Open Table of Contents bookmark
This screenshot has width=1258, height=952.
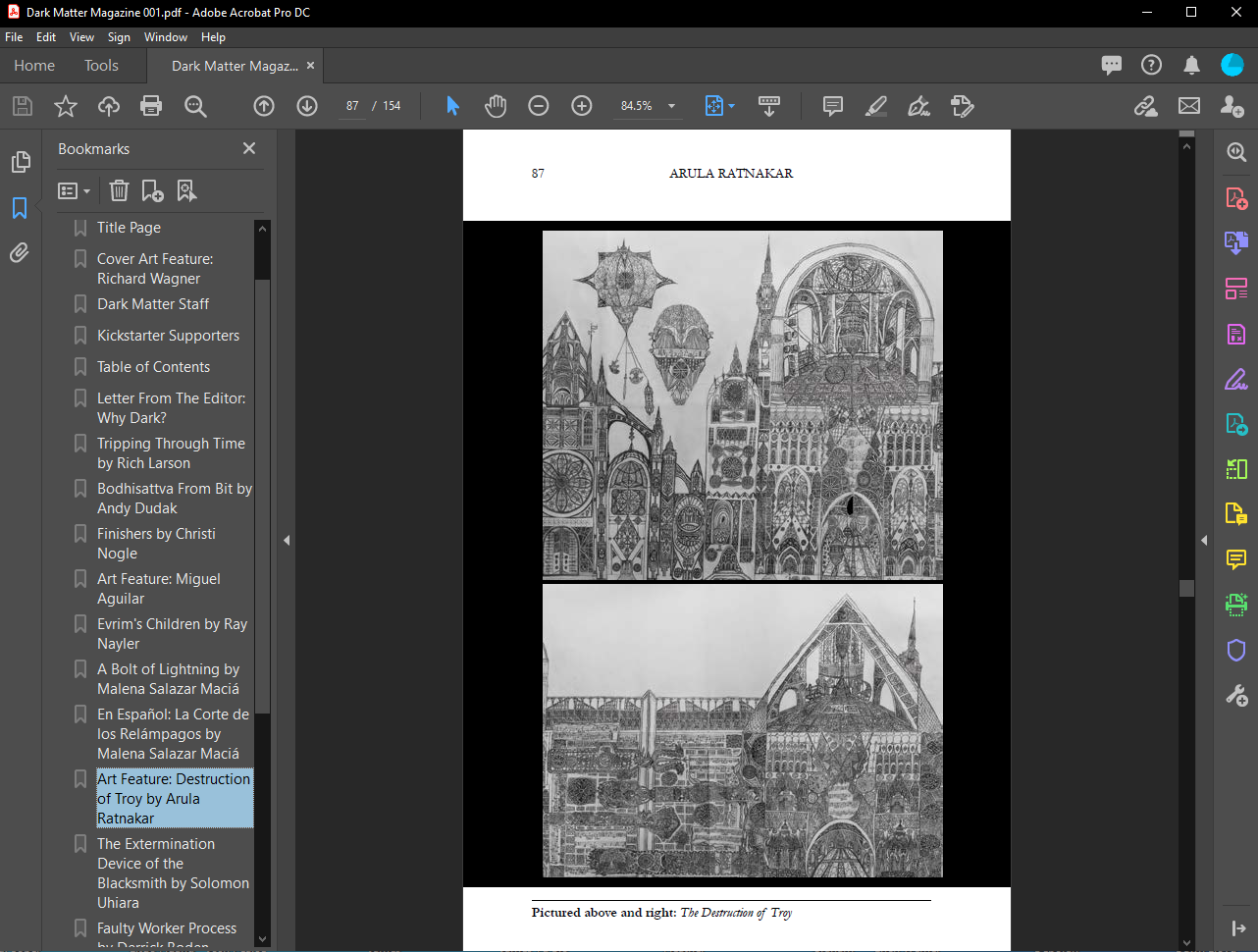153,367
